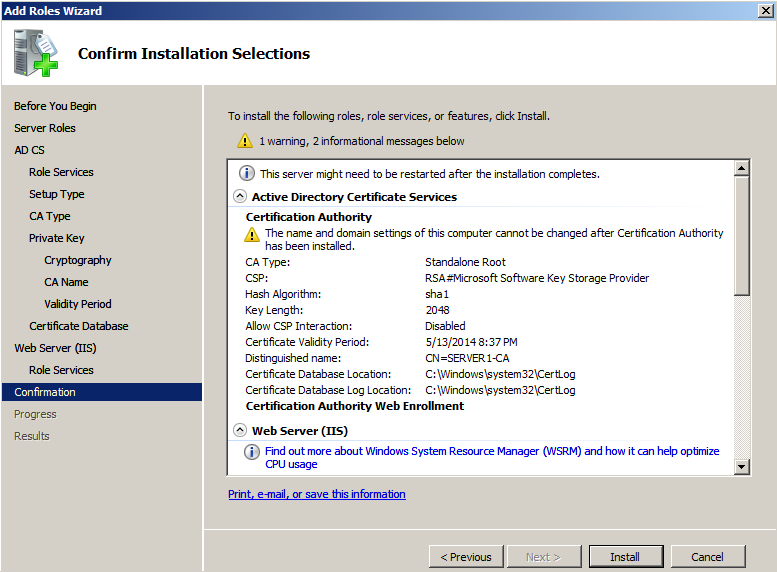This screenshot has height=572, width=777.
Task: Select the Certificate Database step
Action: (79, 326)
